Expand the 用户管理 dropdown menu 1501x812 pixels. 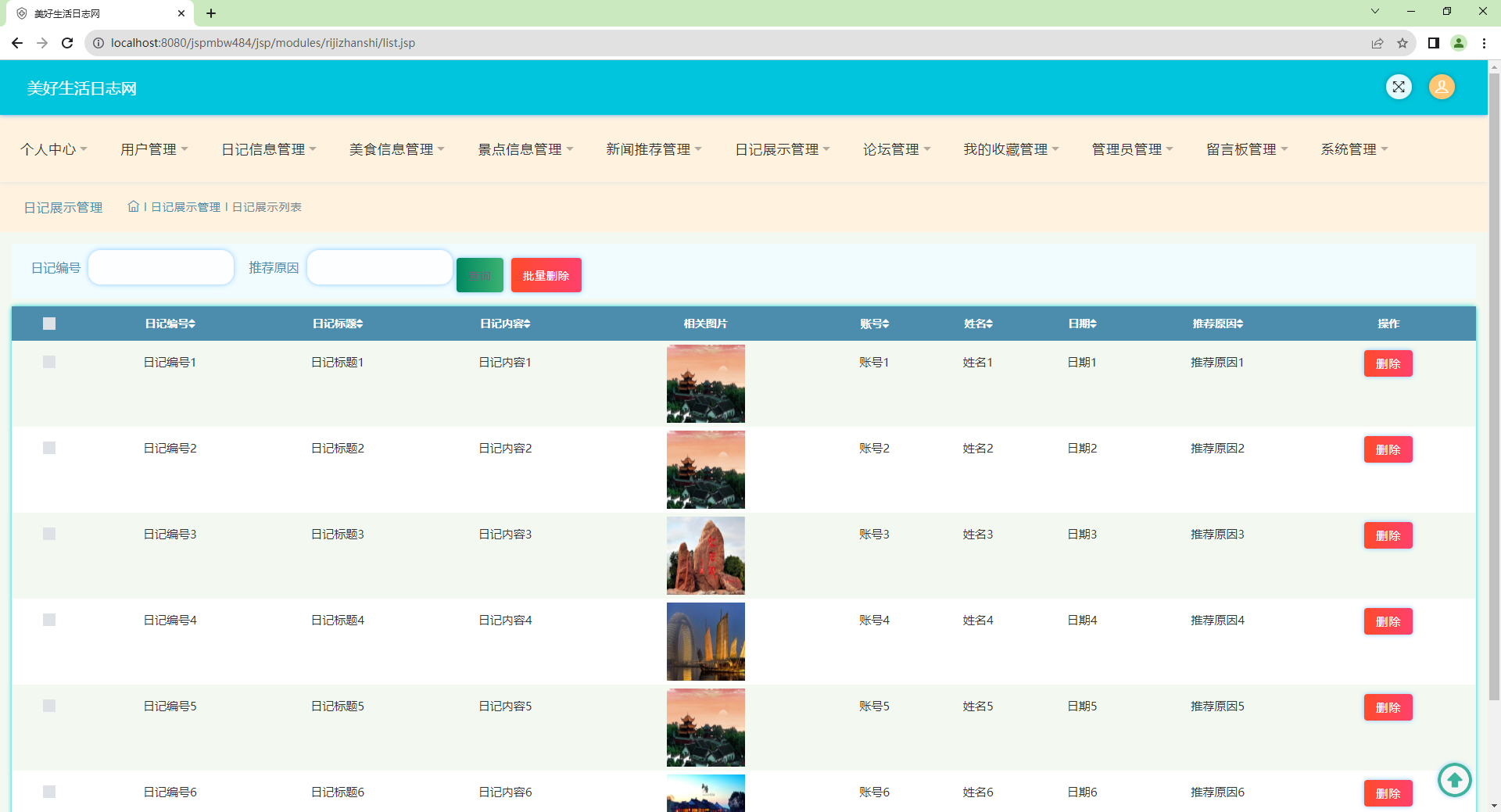coord(154,148)
